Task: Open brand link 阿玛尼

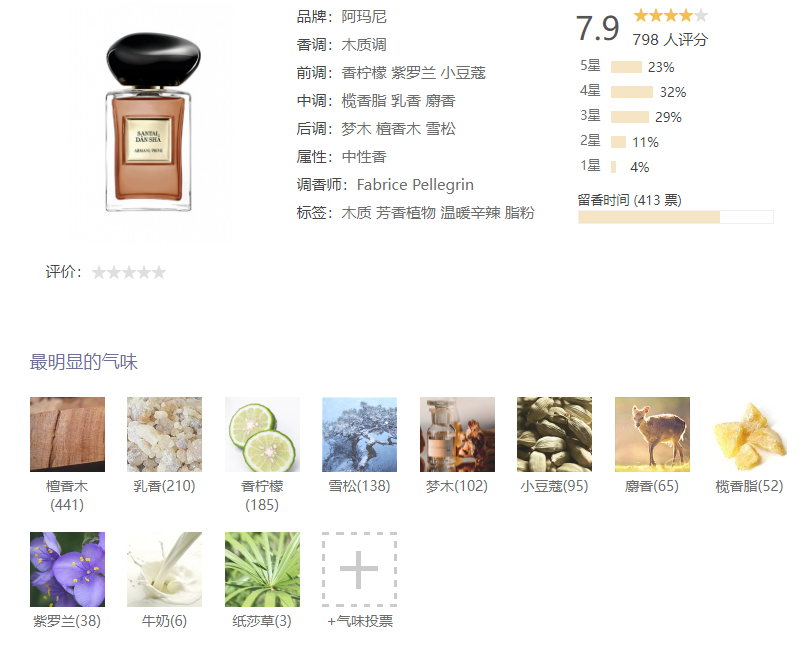Action: (x=364, y=17)
